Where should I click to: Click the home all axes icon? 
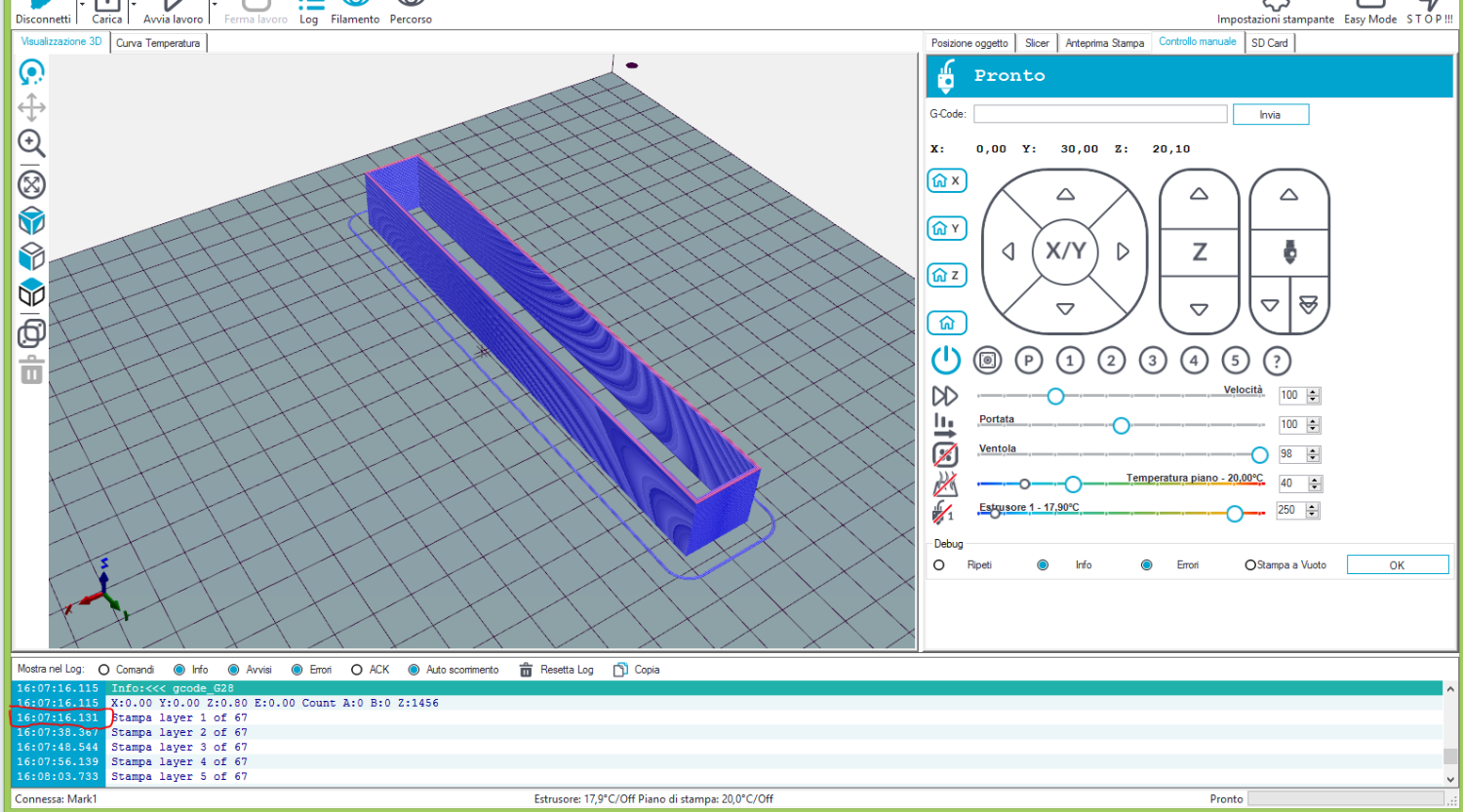click(946, 323)
